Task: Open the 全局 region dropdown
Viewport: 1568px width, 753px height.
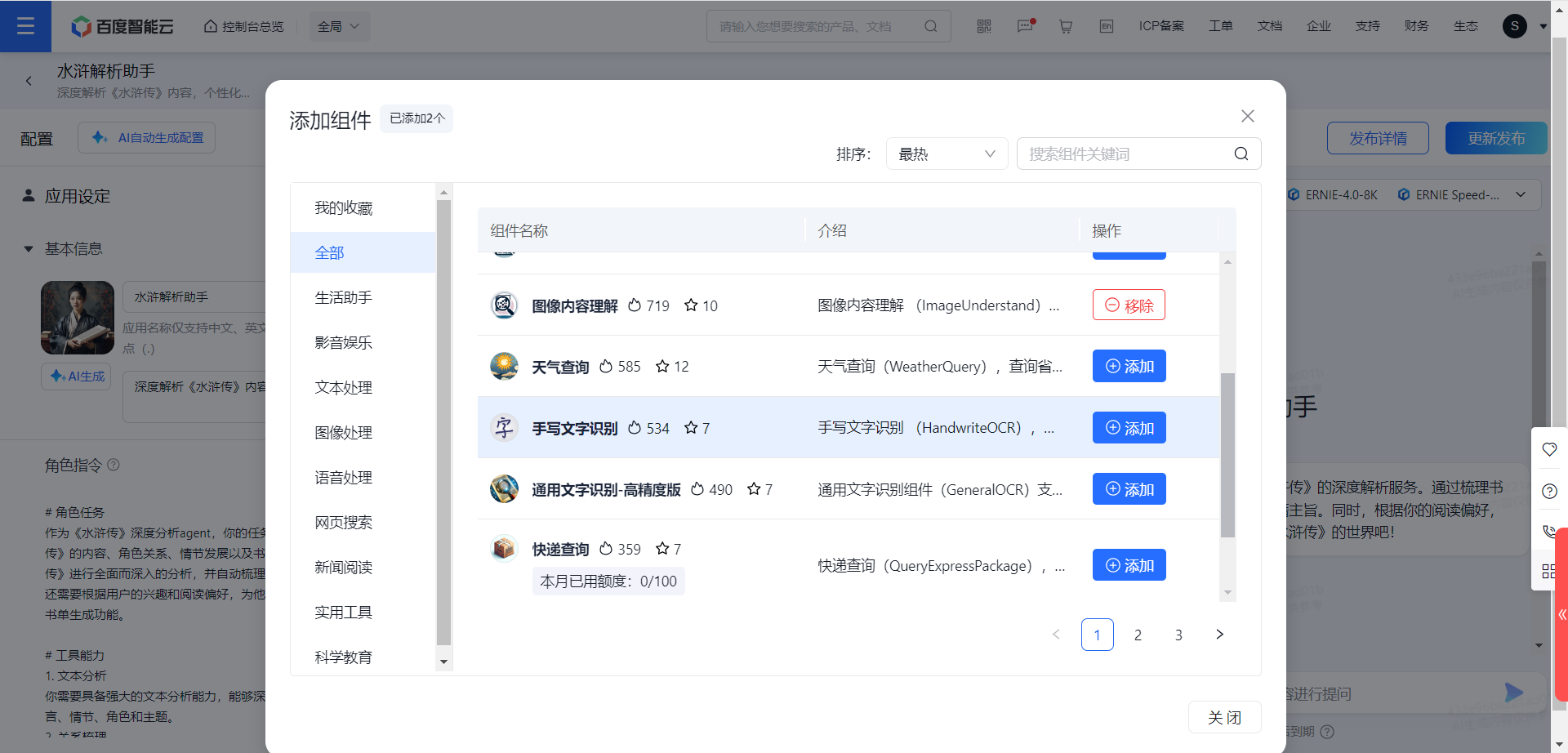Action: coord(339,26)
